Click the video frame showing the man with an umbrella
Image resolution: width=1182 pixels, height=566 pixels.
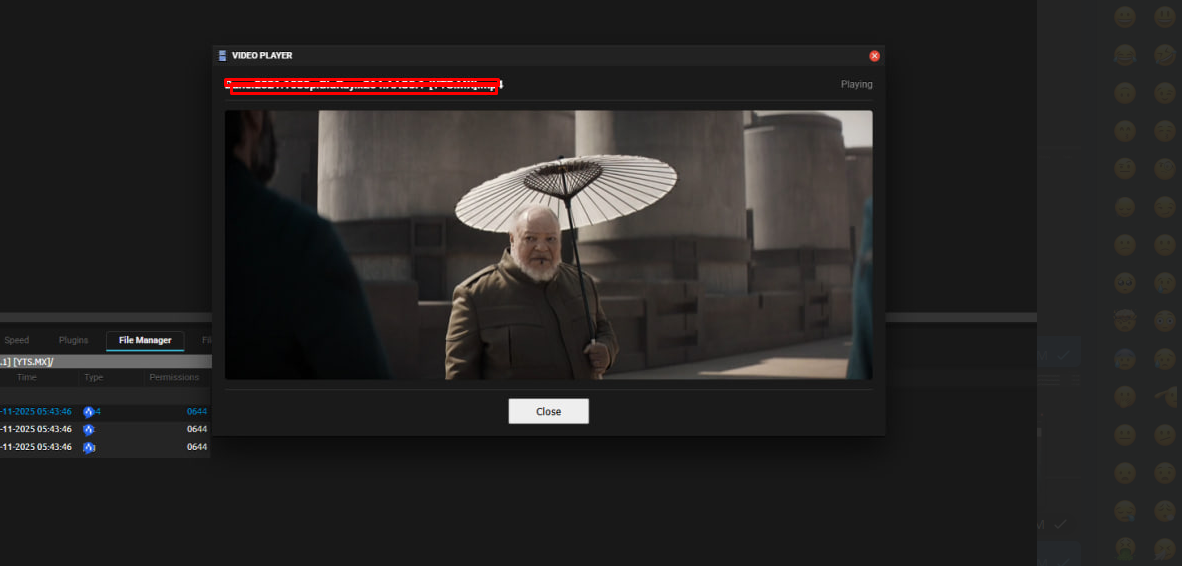pyautogui.click(x=548, y=245)
